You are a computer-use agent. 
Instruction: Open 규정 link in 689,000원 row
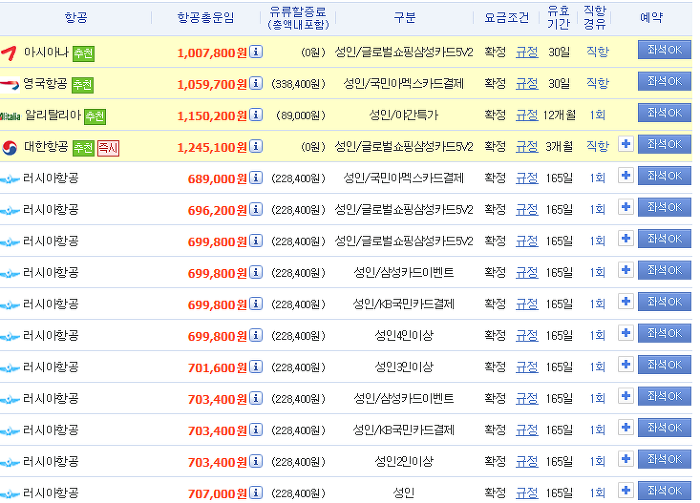[527, 178]
